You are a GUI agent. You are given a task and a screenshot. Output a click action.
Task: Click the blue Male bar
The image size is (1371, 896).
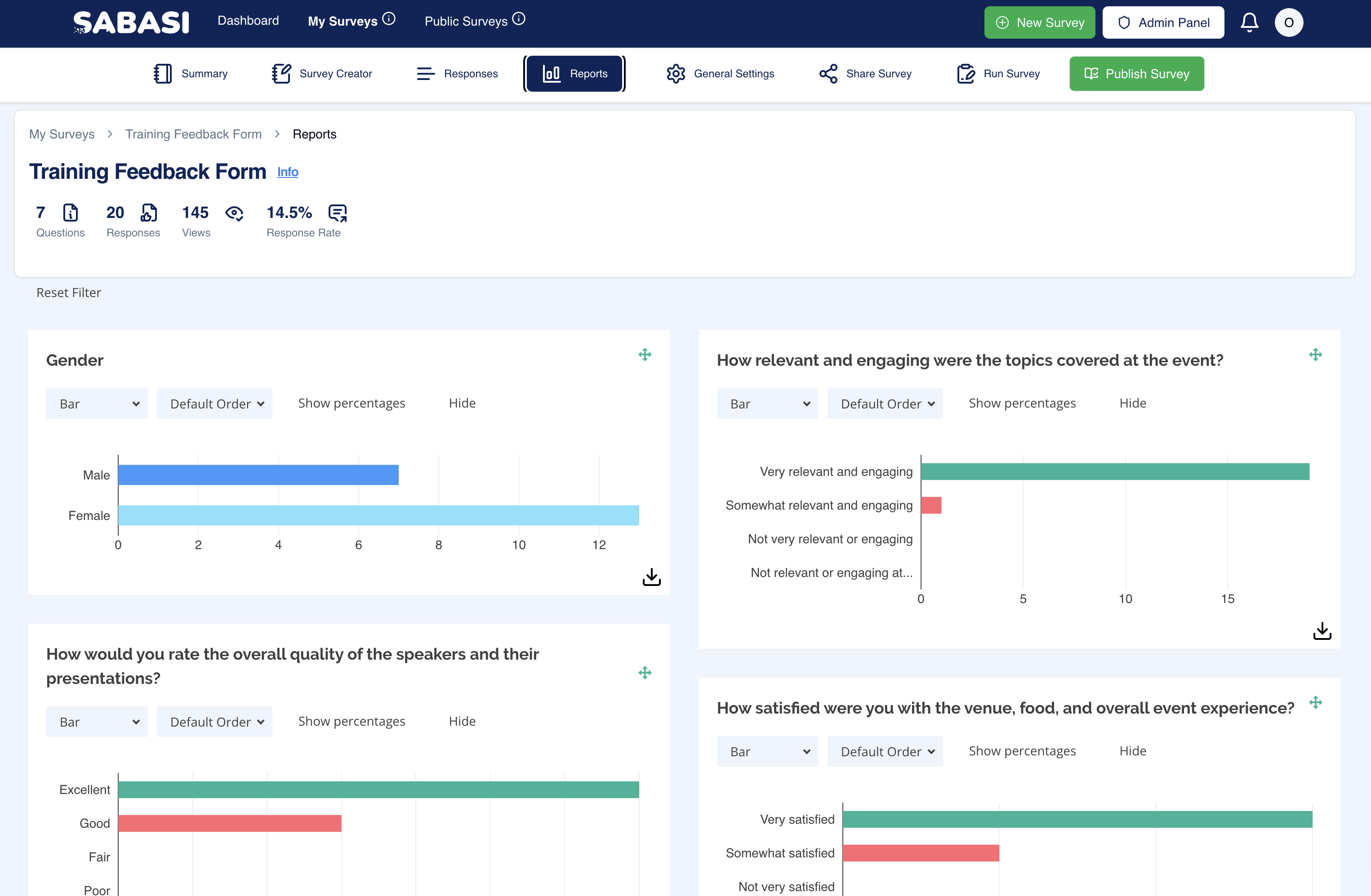(258, 475)
